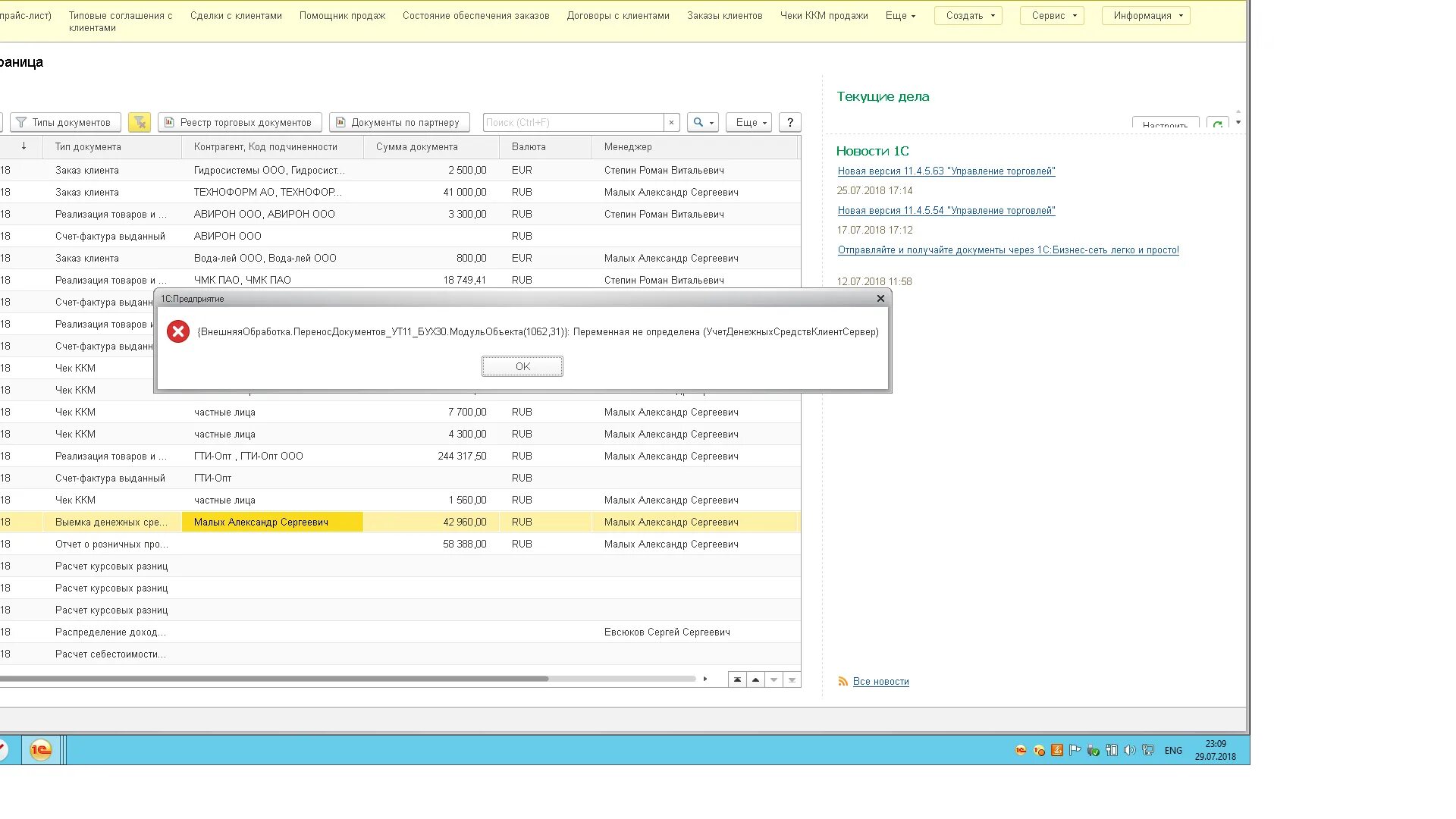Image resolution: width=1456 pixels, height=819 pixels.
Task: Open the question mark help button
Action: coord(789,122)
